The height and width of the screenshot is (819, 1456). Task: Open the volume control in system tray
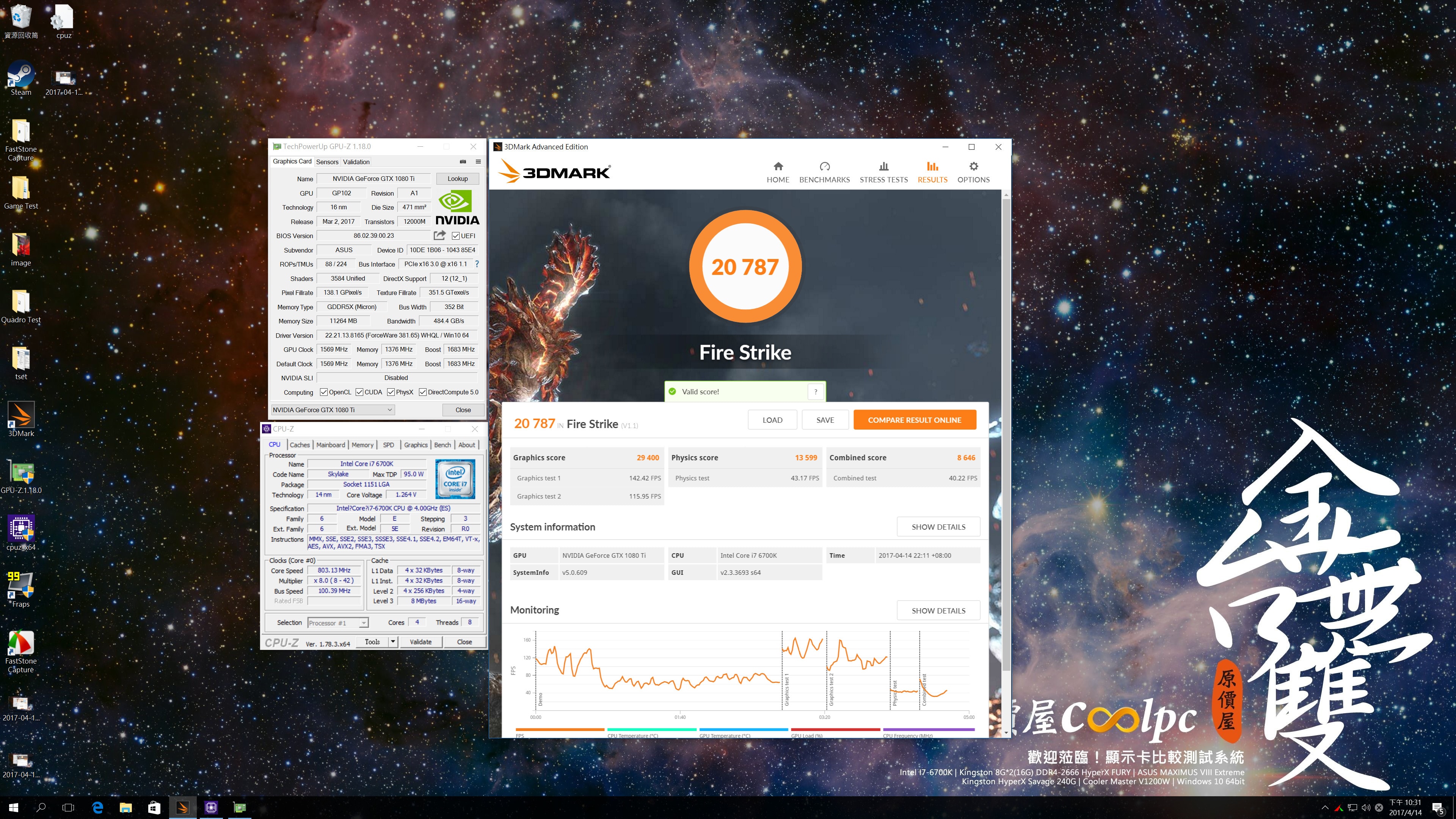(1365, 808)
